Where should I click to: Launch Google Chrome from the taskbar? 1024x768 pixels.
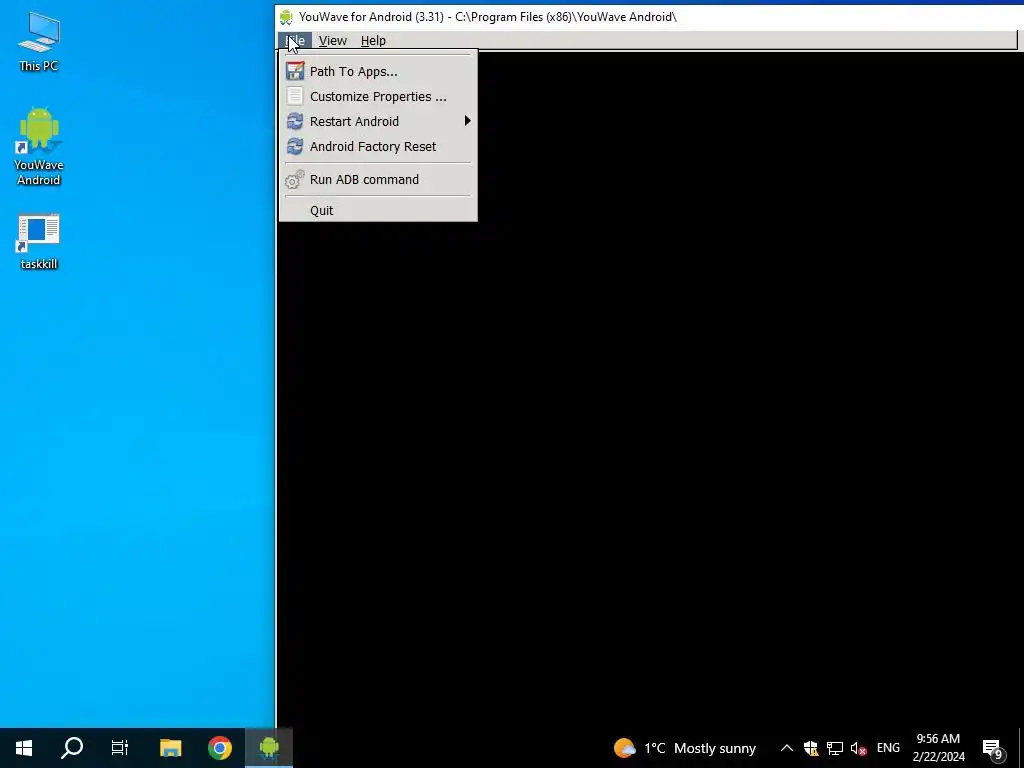(x=219, y=748)
